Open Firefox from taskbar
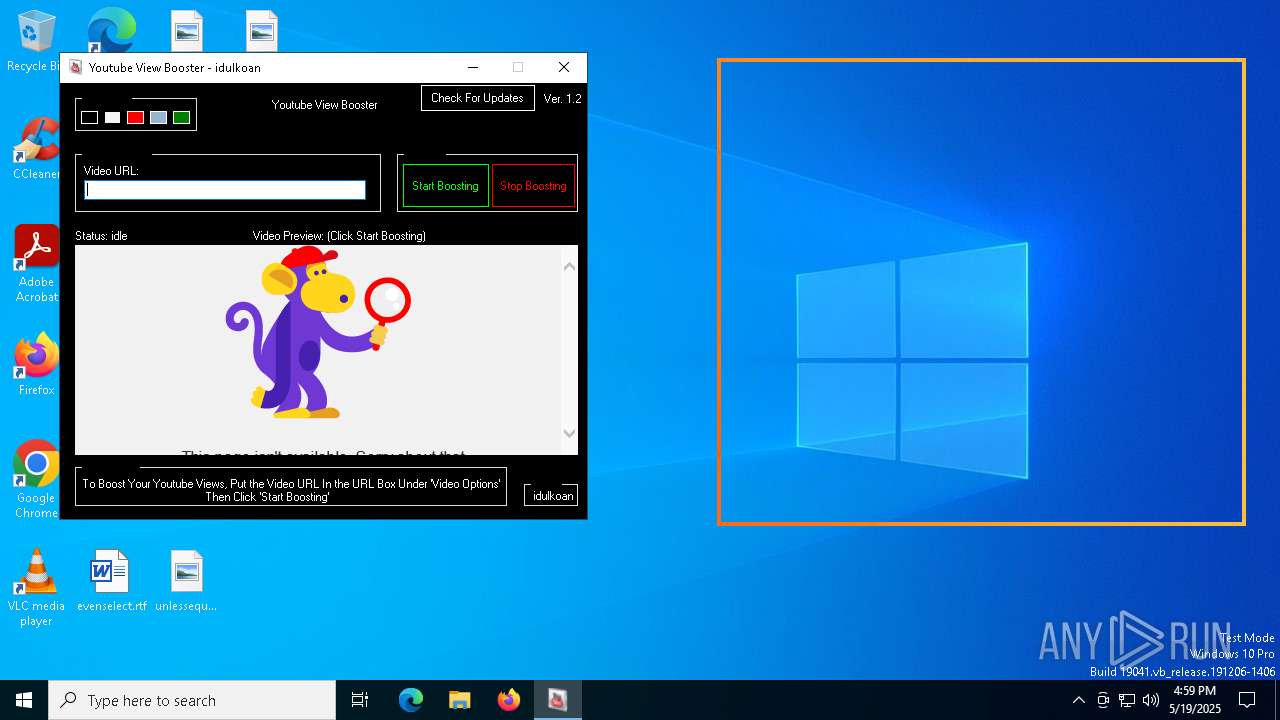Image resolution: width=1280 pixels, height=720 pixels. point(508,700)
